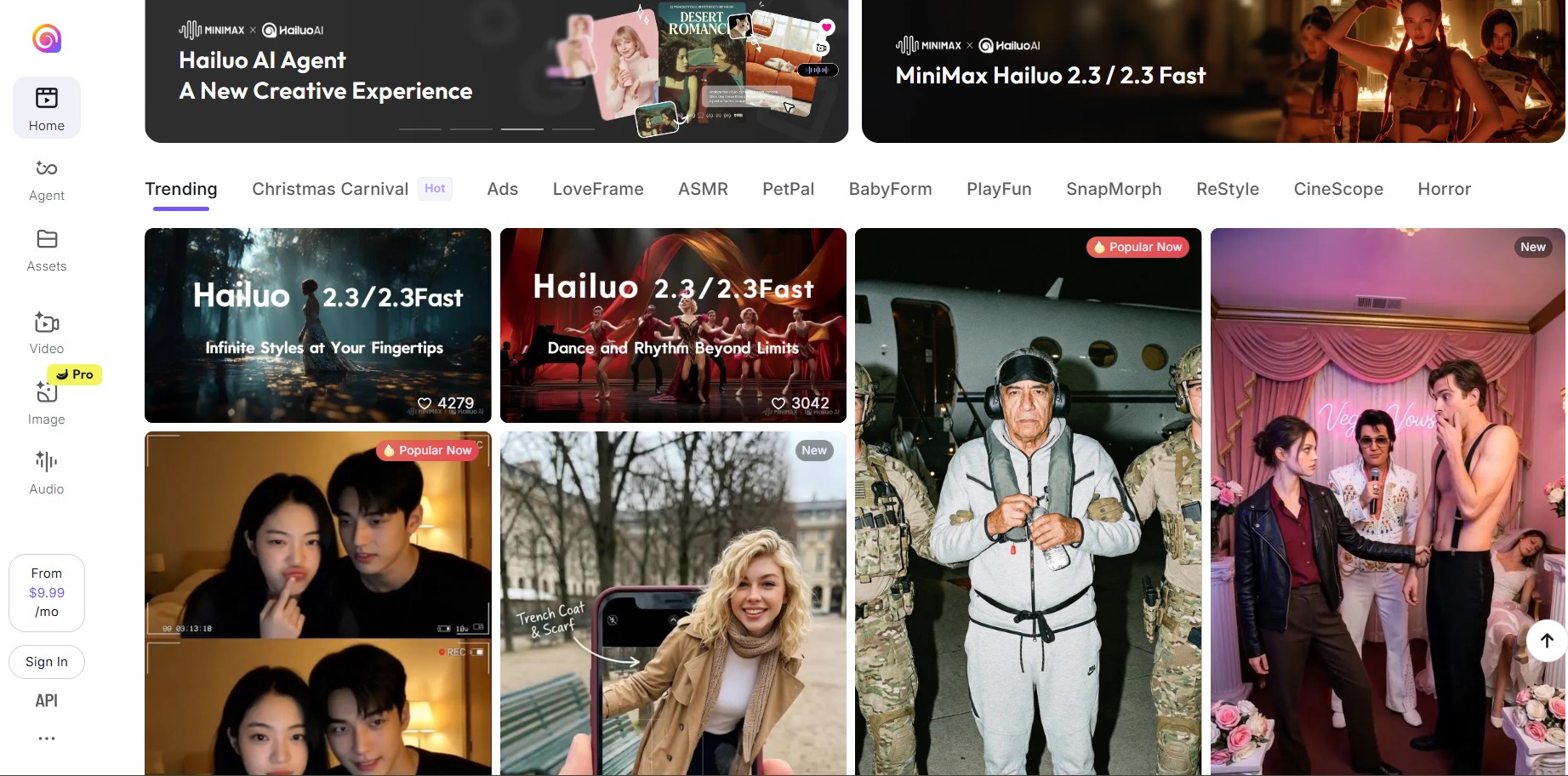Screen dimensions: 1568x776
Task: Open the Audio waveform icon
Action: coord(47,461)
